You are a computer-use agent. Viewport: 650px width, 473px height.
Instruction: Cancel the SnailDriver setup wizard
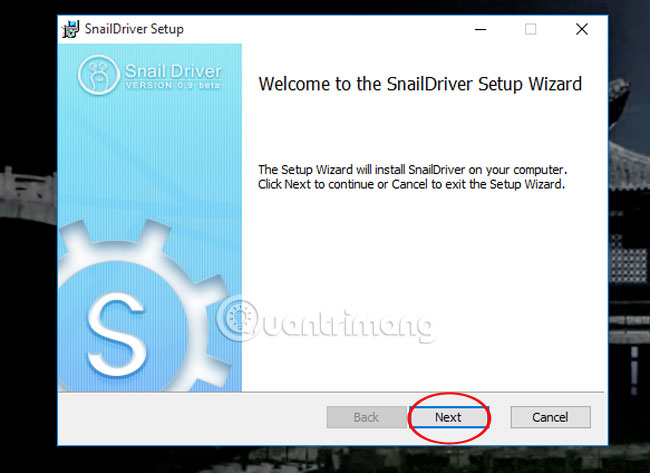coord(551,417)
